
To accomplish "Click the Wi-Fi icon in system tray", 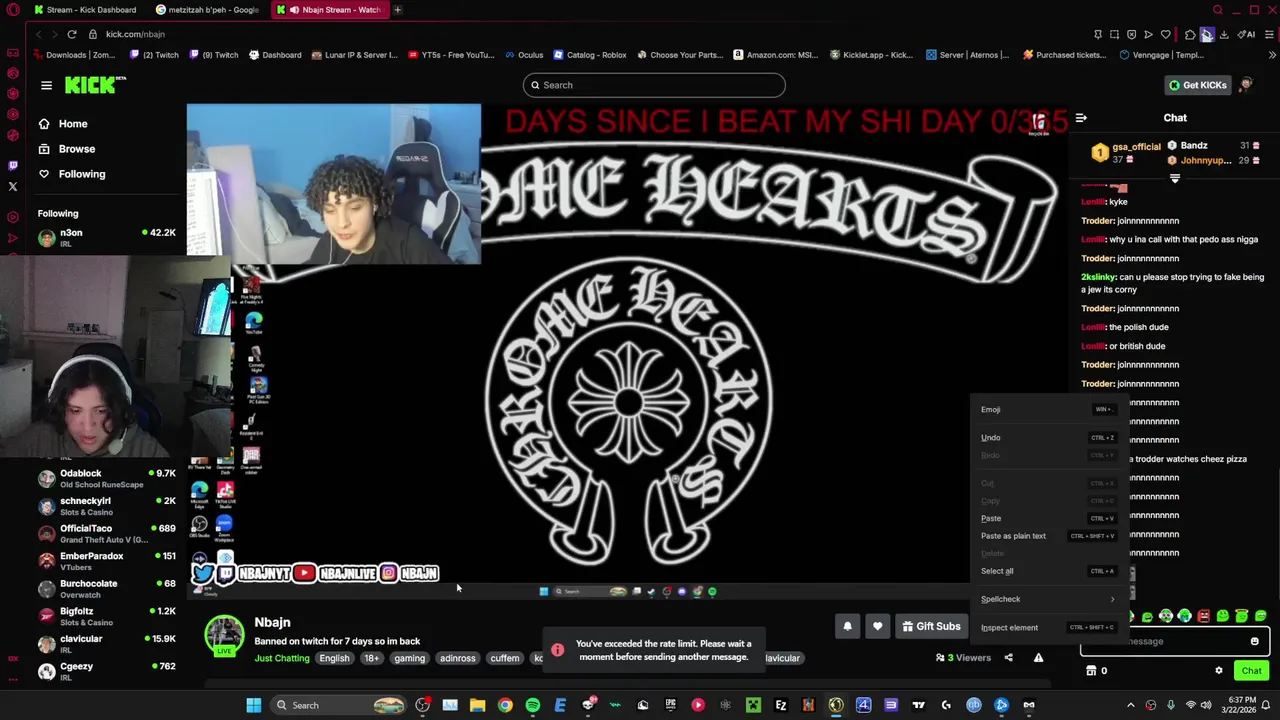I will 1190,705.
